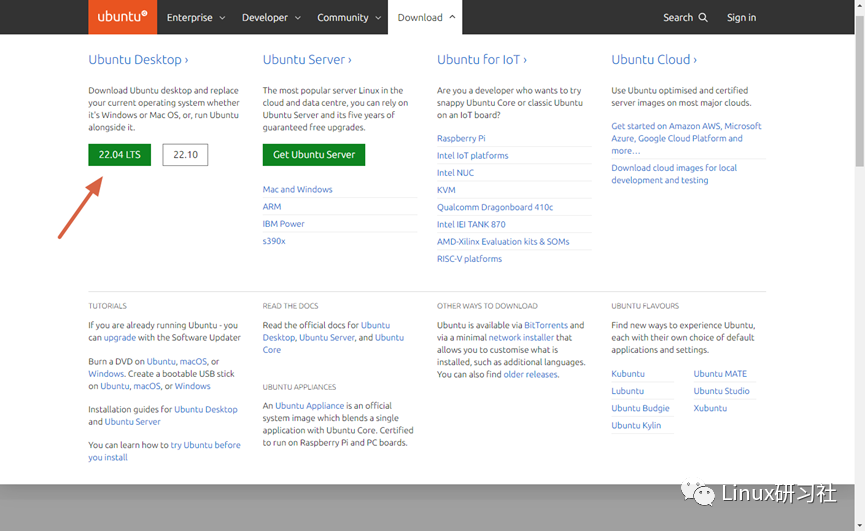Open the Ubuntu Appliance link
865x531 pixels.
click(x=309, y=405)
